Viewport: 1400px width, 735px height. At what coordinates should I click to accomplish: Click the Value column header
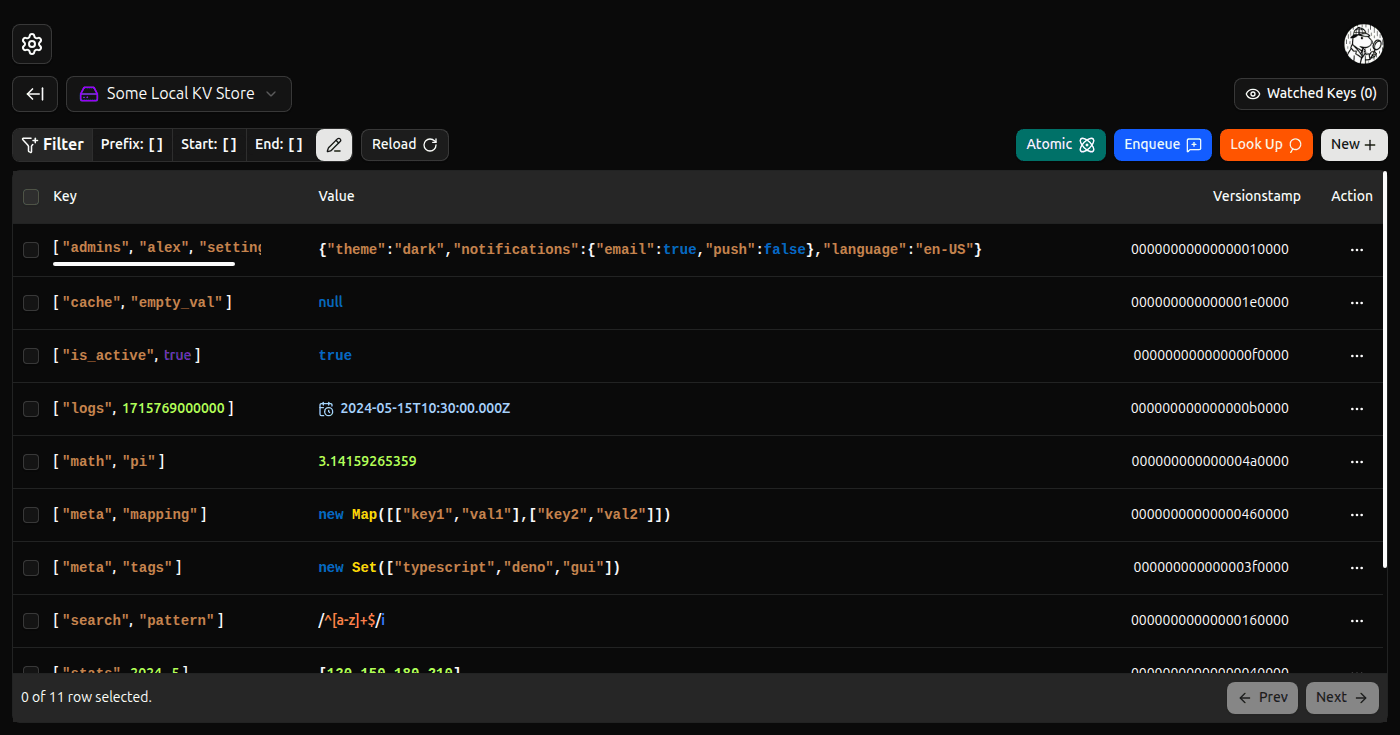coord(336,197)
